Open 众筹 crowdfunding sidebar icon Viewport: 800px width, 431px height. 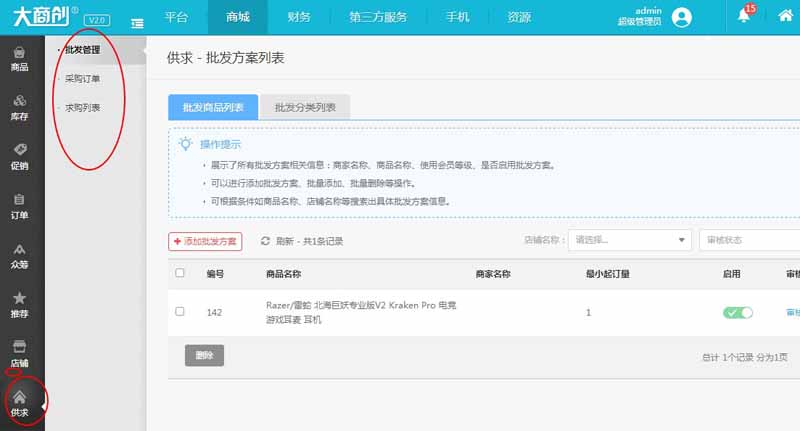point(20,255)
